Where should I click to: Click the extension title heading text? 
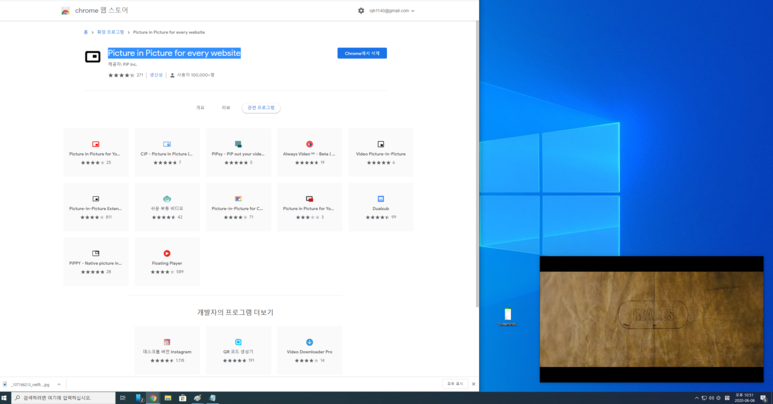point(174,53)
